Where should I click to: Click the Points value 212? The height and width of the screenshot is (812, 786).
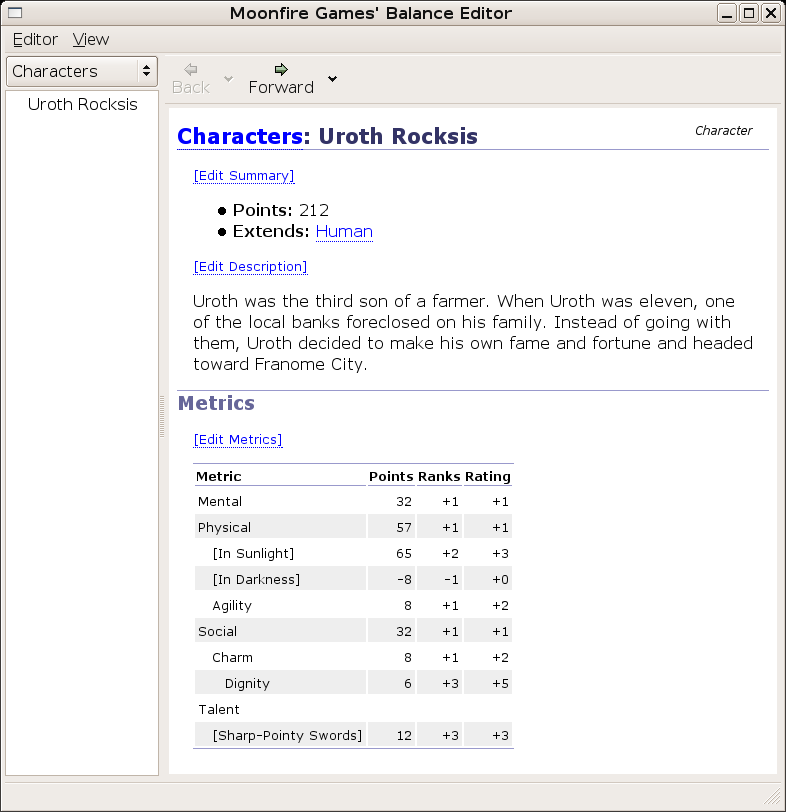(314, 210)
